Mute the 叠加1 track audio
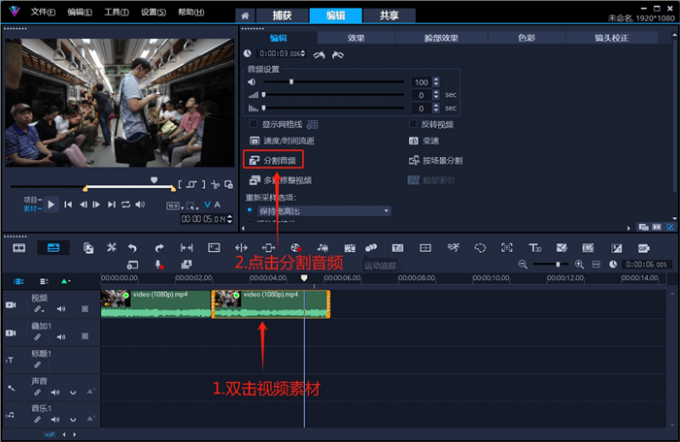Image resolution: width=680 pixels, height=442 pixels. pyautogui.click(x=61, y=337)
